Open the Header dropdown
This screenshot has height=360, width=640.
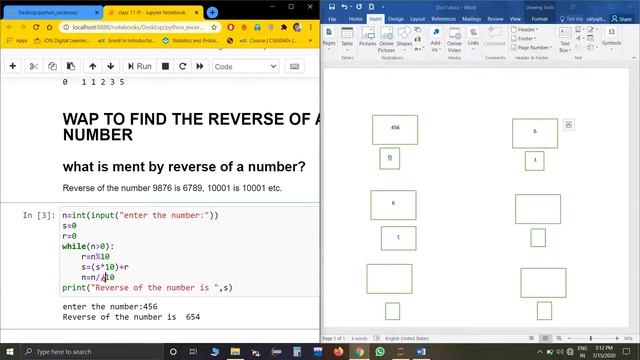[x=524, y=29]
